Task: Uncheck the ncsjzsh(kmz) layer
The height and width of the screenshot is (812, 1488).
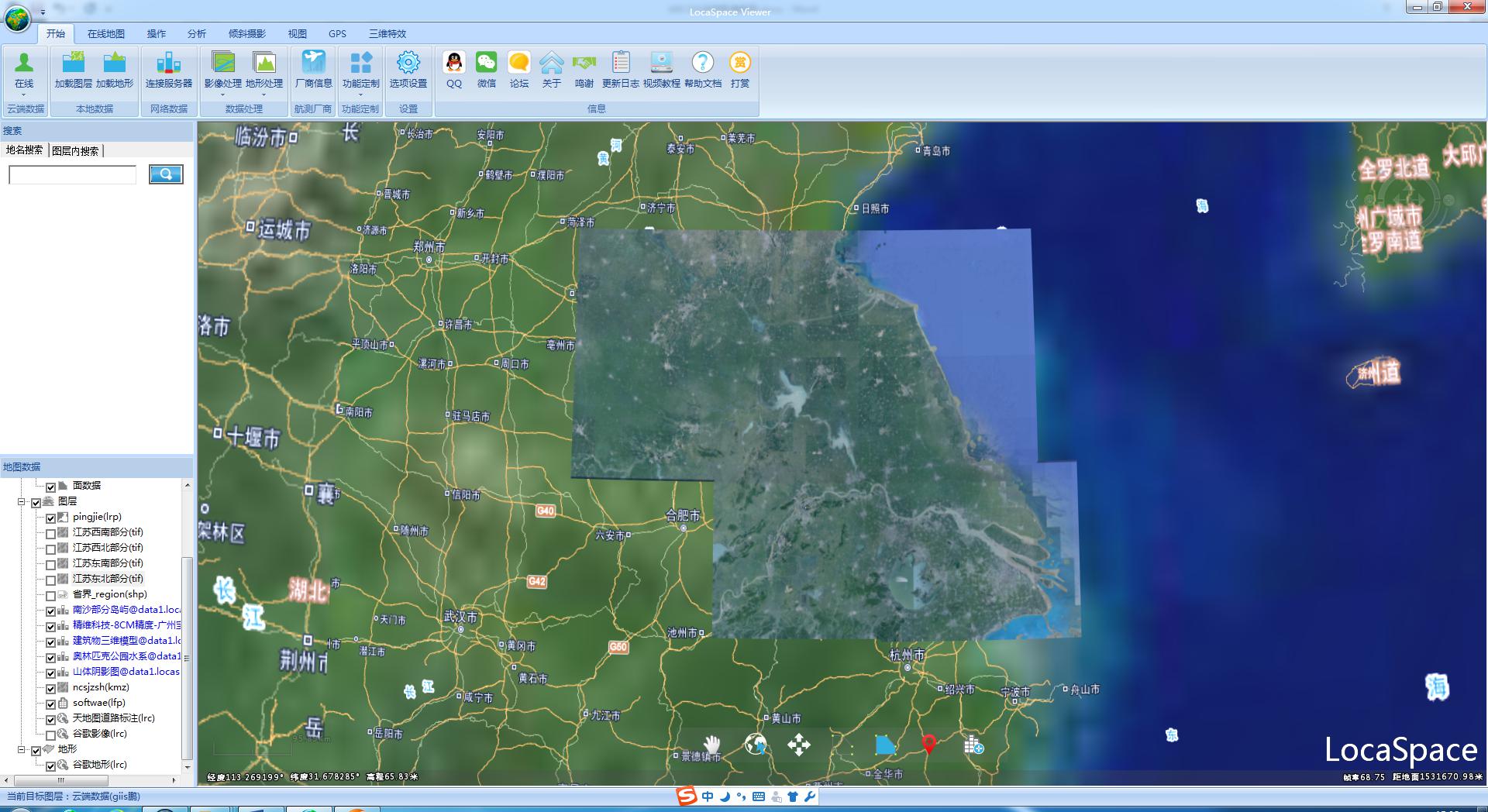Action: (x=51, y=688)
